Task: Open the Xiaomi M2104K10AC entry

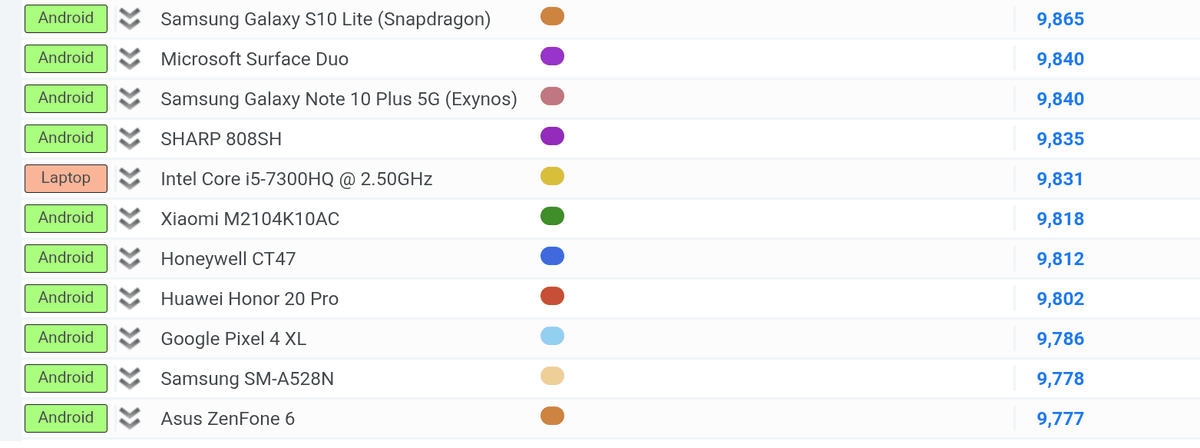Action: coord(250,219)
